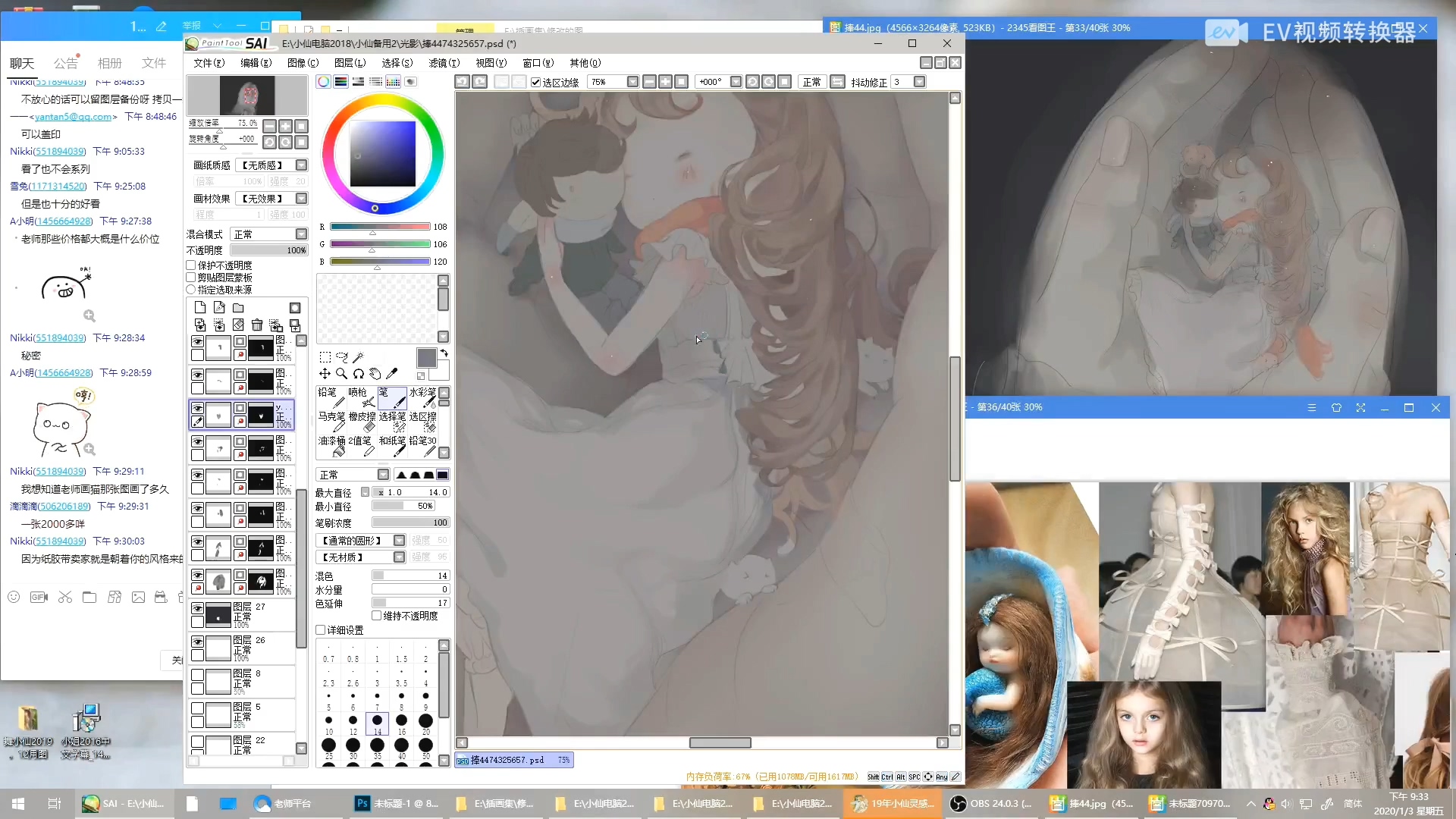Open the 75% zoom level dropdown
The height and width of the screenshot is (819, 1456).
(x=632, y=82)
